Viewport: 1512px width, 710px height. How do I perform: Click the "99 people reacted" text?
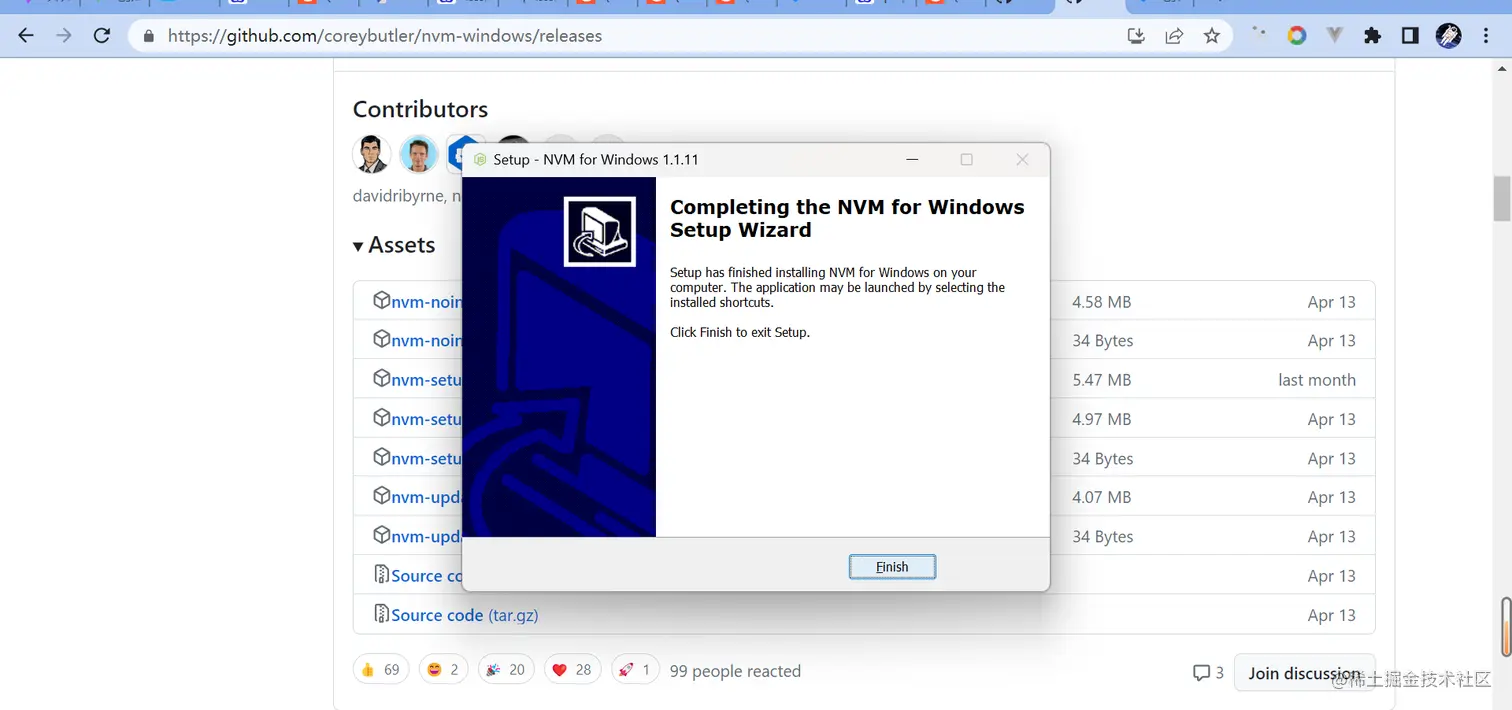[735, 671]
